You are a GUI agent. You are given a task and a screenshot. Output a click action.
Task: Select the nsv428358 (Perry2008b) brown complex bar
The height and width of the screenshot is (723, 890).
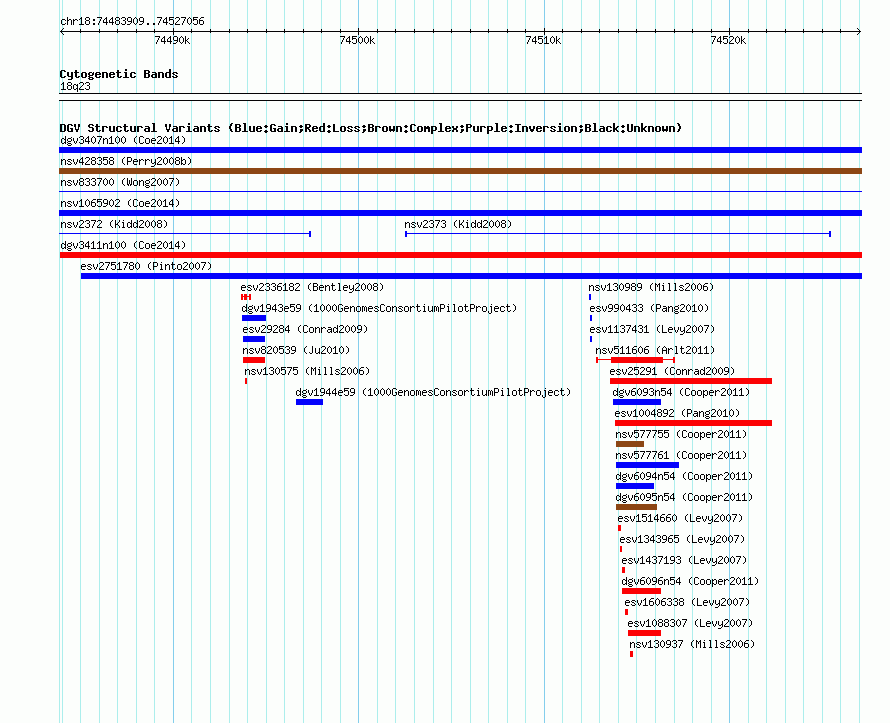coord(460,171)
